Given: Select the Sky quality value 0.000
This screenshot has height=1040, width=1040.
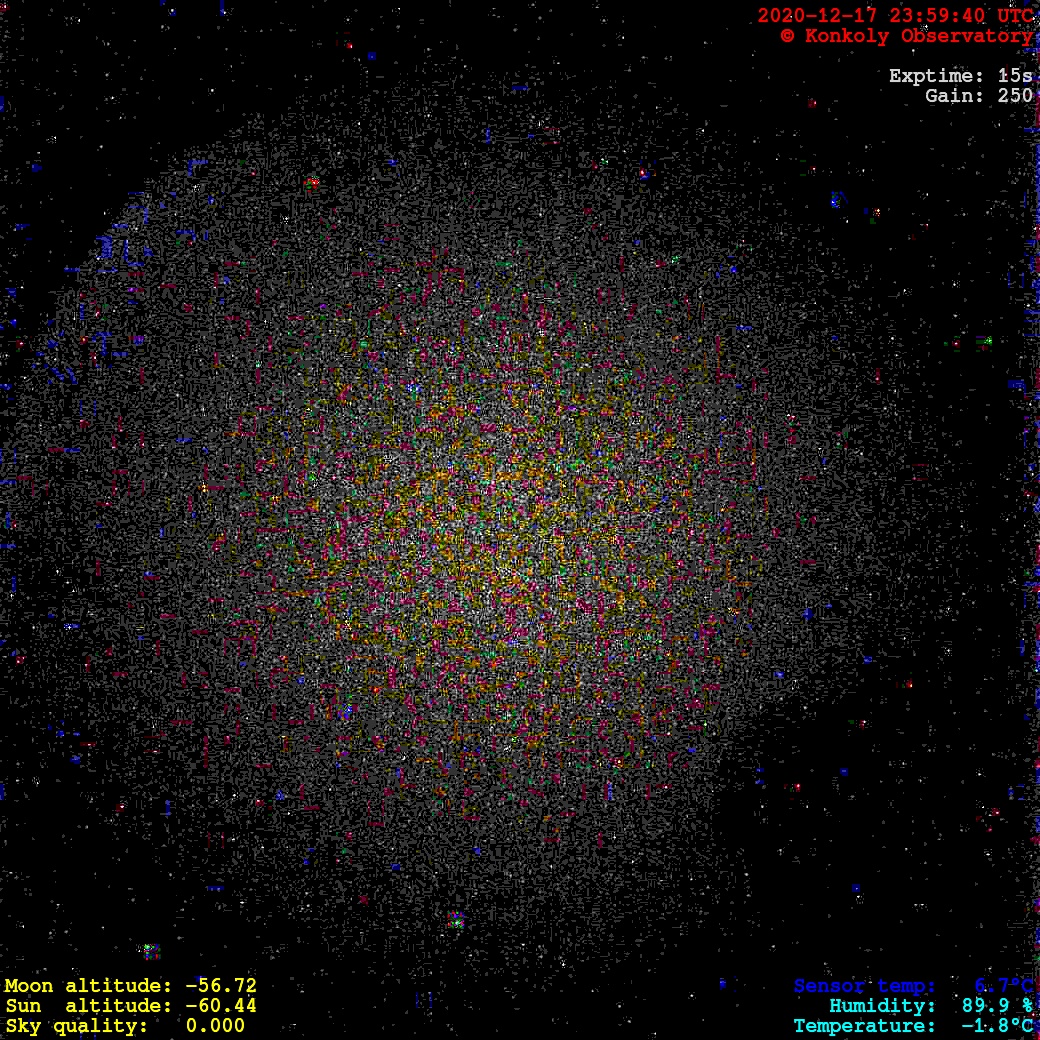Looking at the screenshot, I should pos(215,1026).
